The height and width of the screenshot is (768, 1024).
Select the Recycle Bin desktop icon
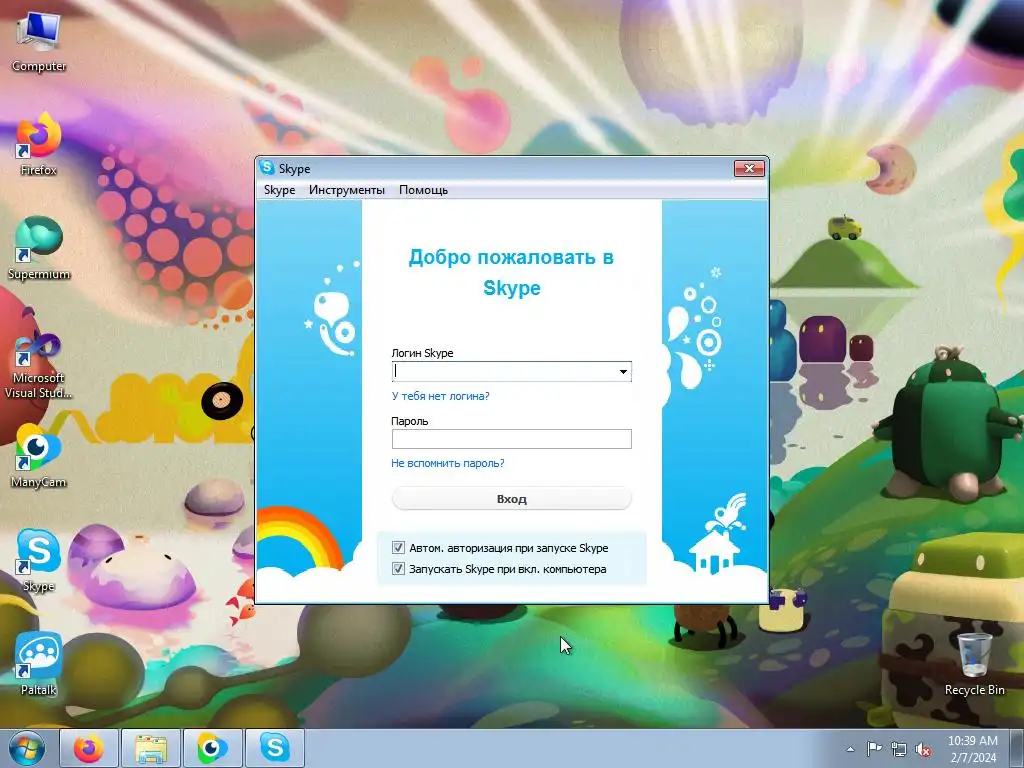coord(974,664)
